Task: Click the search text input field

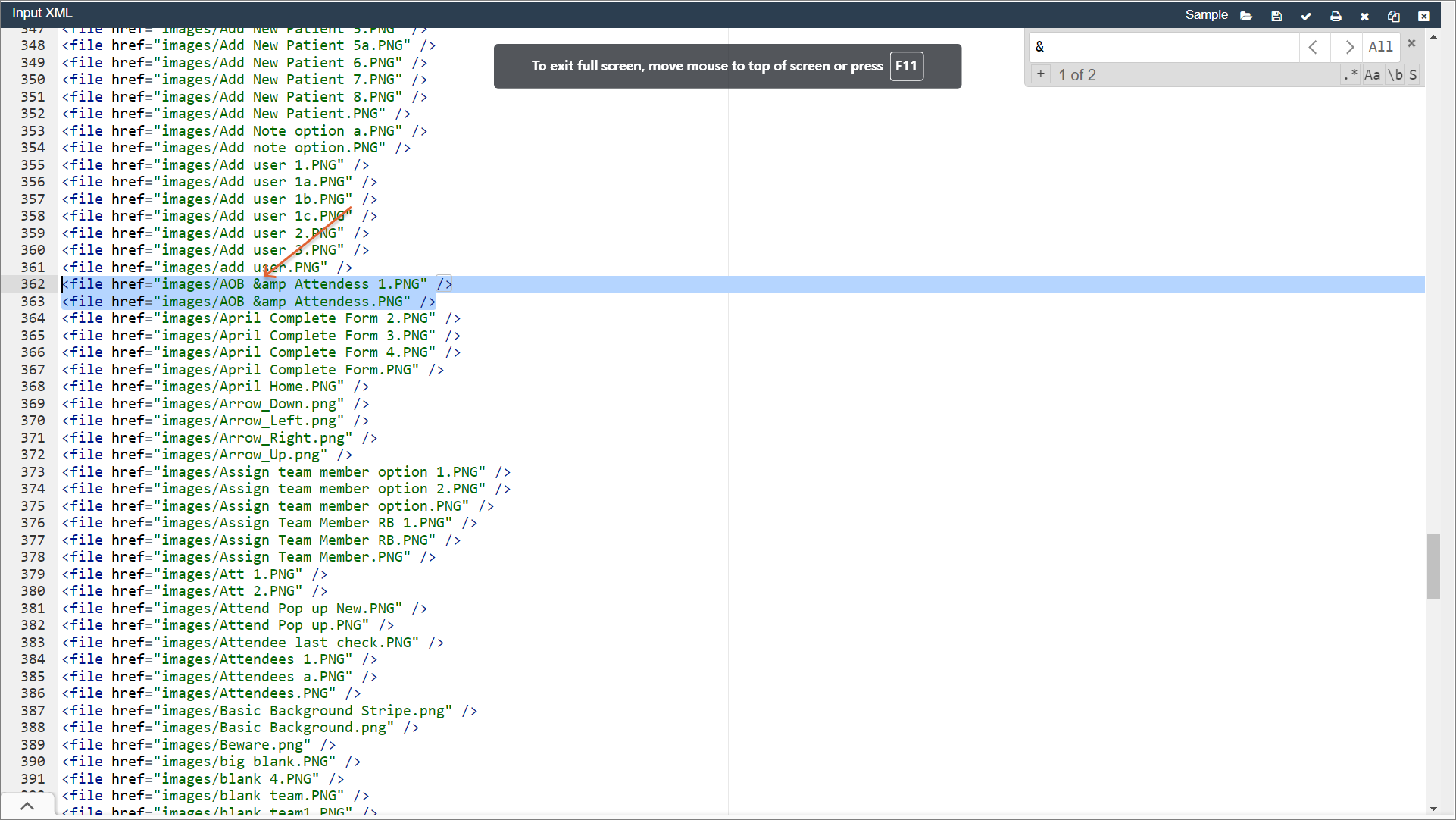Action: click(1163, 47)
